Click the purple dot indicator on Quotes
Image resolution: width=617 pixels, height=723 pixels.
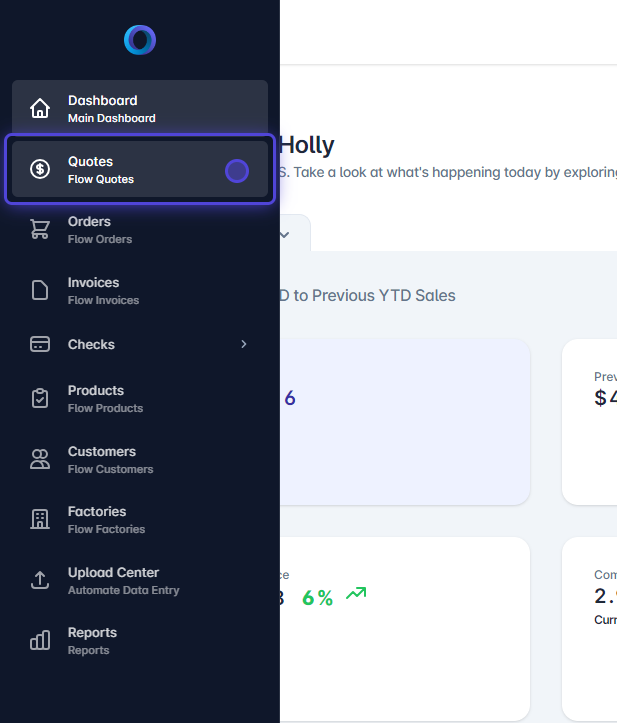pyautogui.click(x=237, y=171)
